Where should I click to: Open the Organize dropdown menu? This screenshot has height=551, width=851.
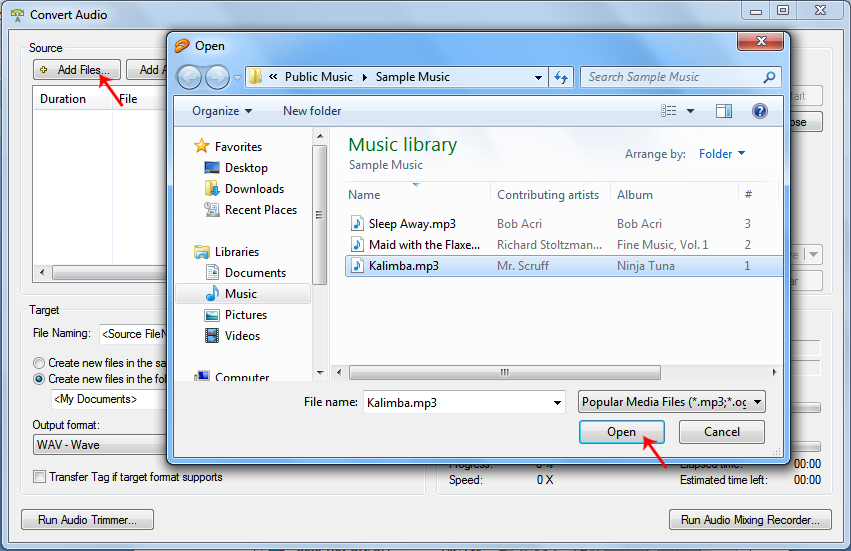pos(222,111)
